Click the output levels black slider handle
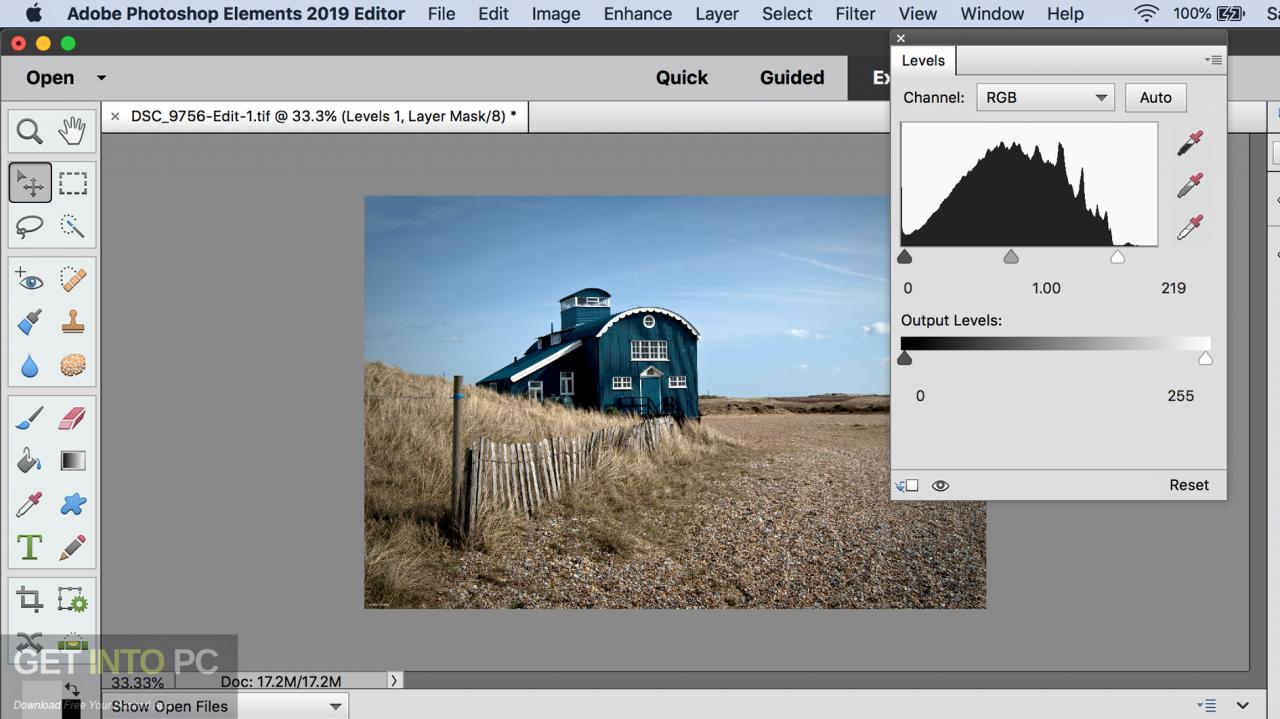Image resolution: width=1280 pixels, height=719 pixels. pyautogui.click(x=905, y=358)
